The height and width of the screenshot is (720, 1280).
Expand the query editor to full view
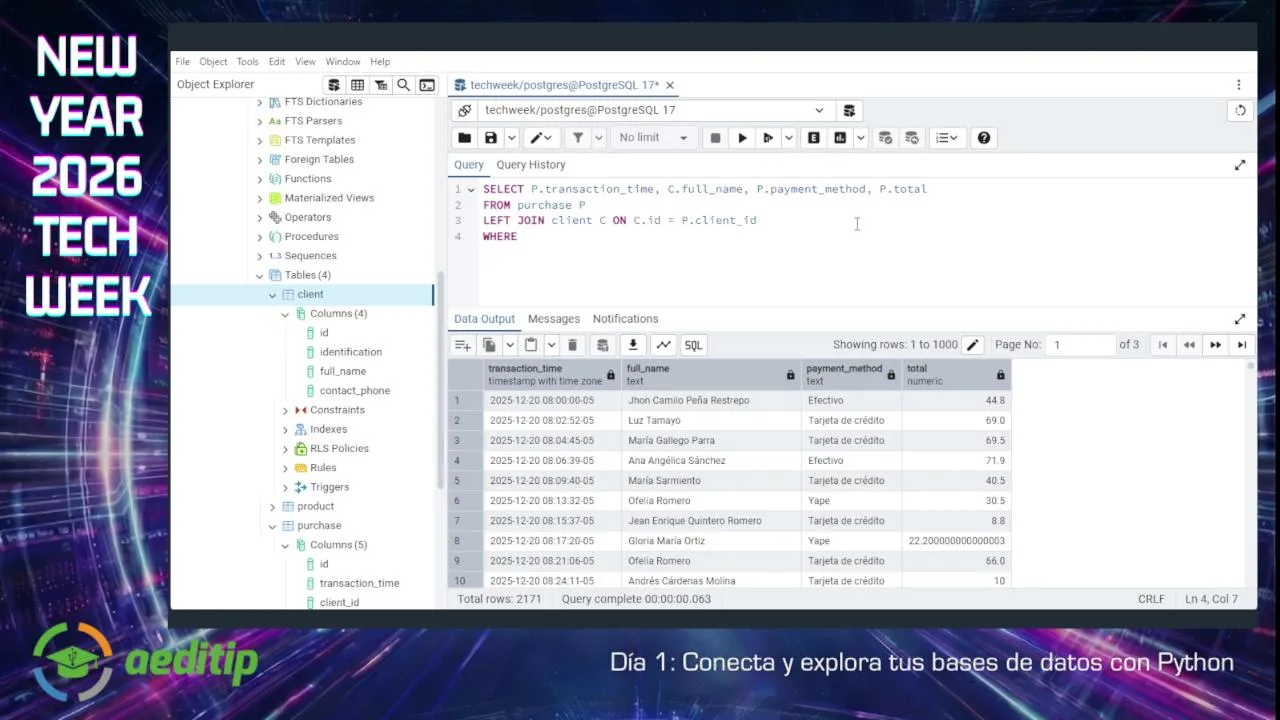1240,165
